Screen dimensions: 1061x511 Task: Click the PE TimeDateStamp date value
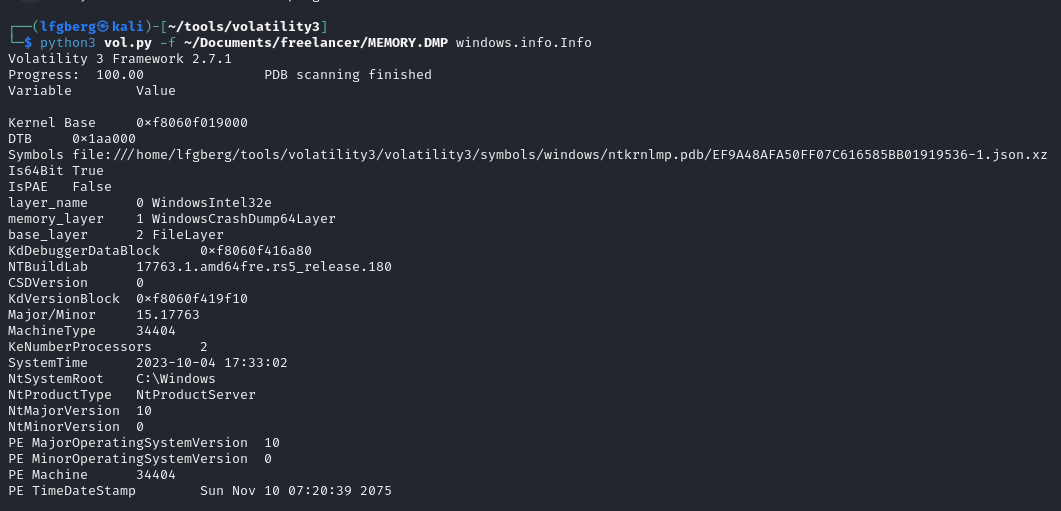[x=296, y=491]
